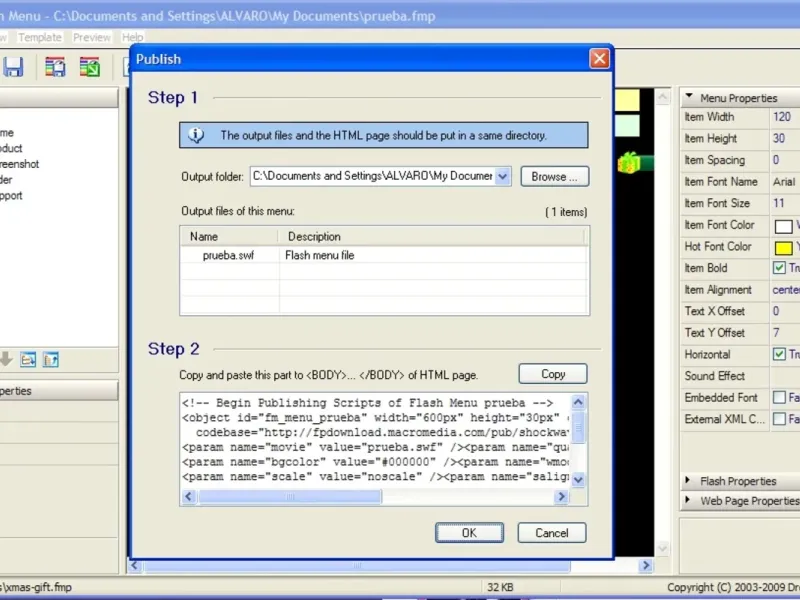The height and width of the screenshot is (600, 800).
Task: Toggle the Item Bold checkbox
Action: click(779, 268)
